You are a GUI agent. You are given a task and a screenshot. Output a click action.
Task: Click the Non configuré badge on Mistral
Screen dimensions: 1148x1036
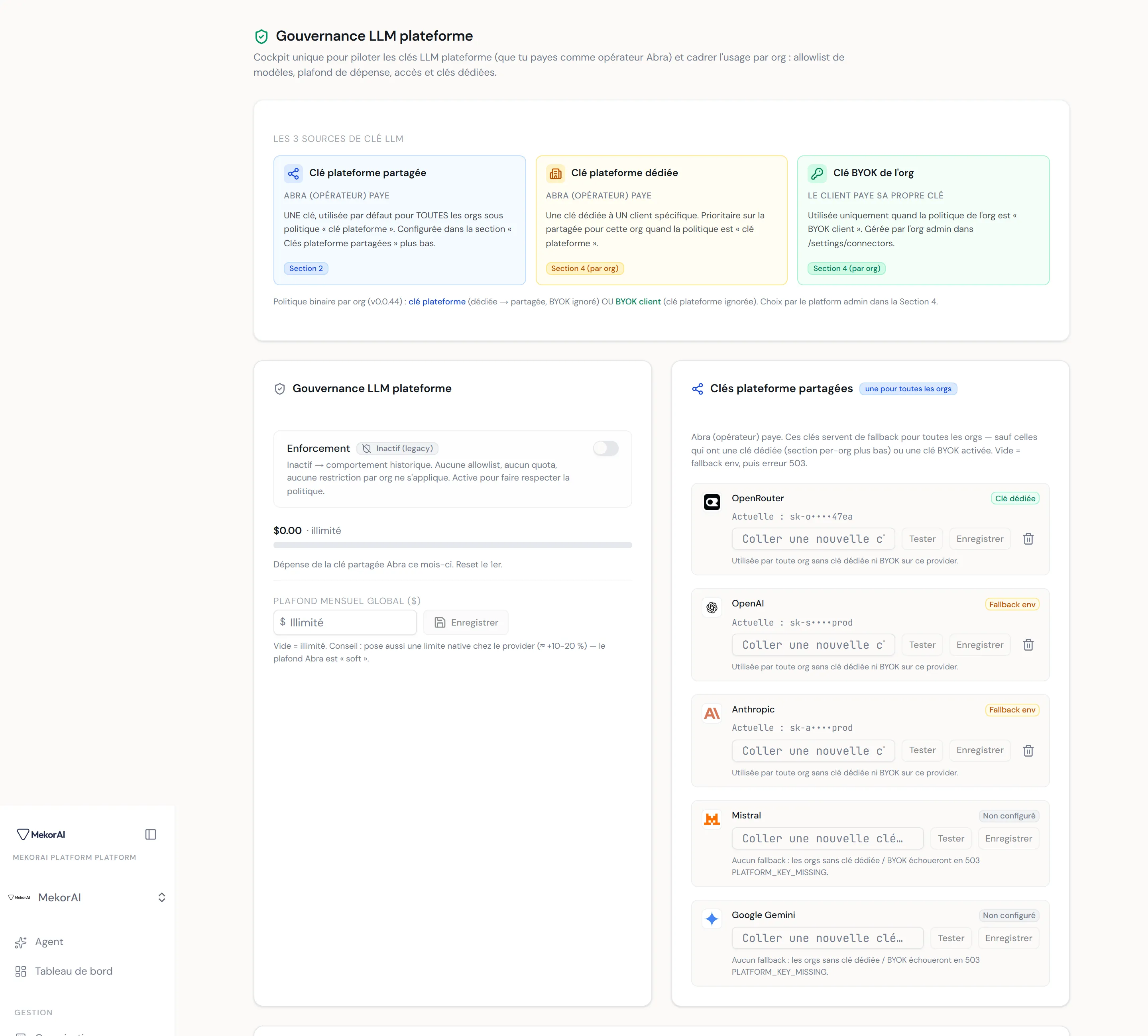pos(1009,816)
